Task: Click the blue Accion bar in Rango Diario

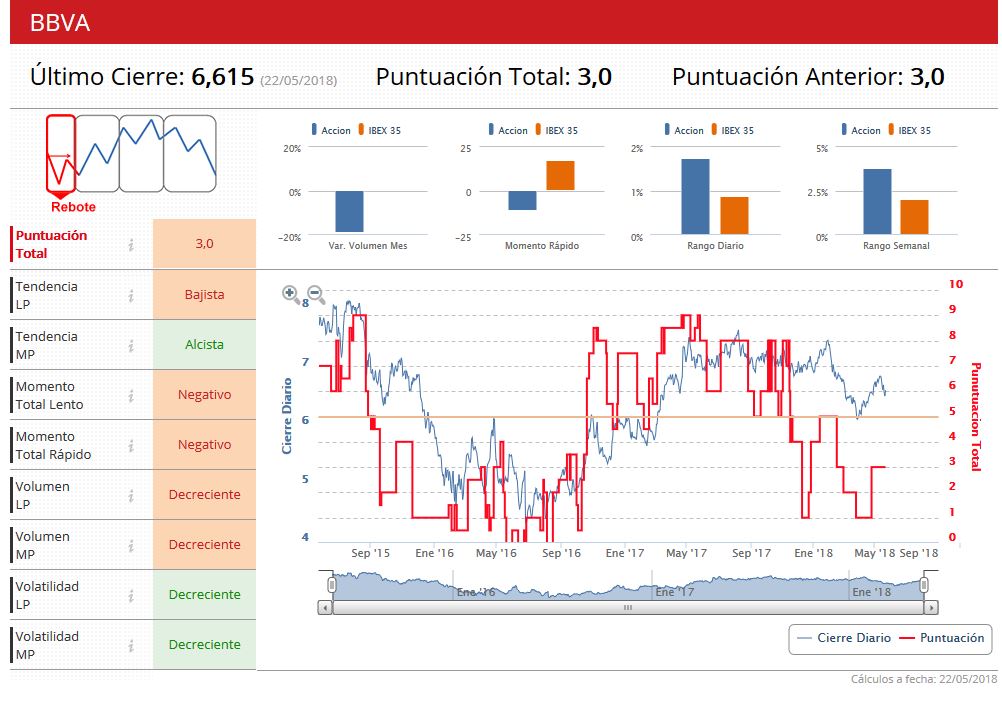Action: click(x=695, y=197)
